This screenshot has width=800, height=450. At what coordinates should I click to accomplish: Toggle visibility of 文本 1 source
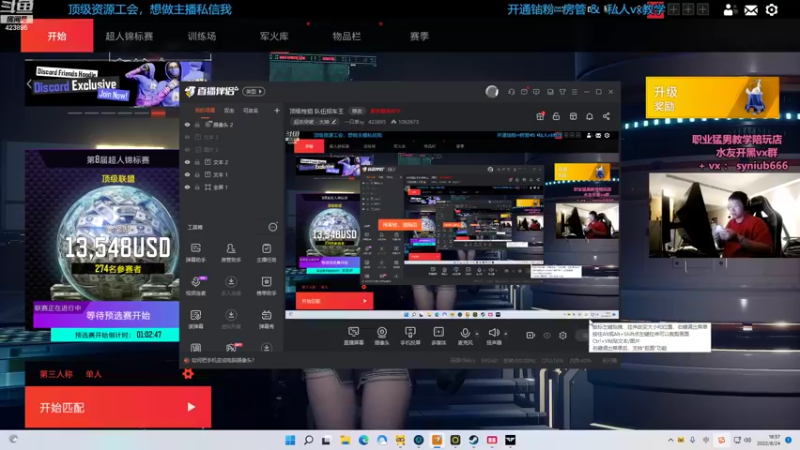tap(187, 174)
